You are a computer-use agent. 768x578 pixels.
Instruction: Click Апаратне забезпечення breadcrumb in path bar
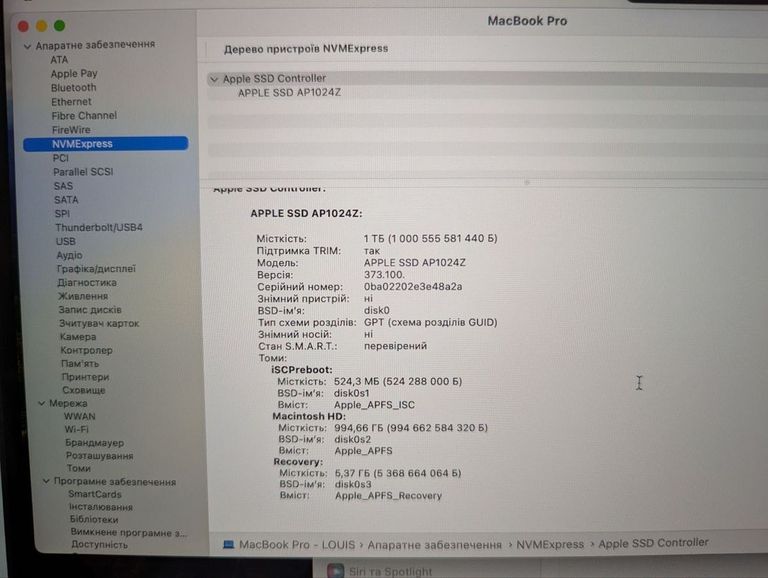(x=434, y=545)
